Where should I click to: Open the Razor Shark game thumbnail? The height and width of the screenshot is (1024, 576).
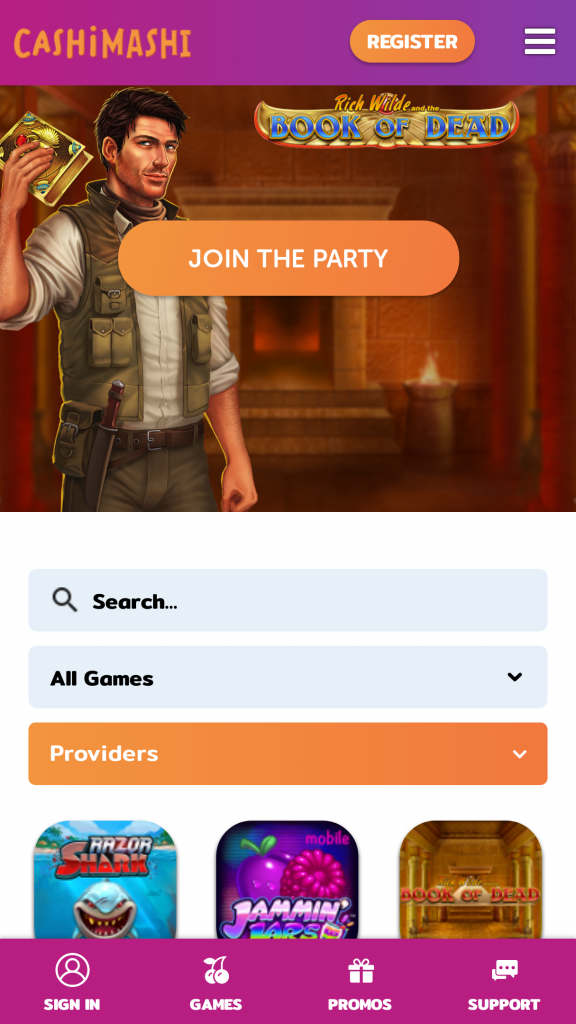pos(105,880)
